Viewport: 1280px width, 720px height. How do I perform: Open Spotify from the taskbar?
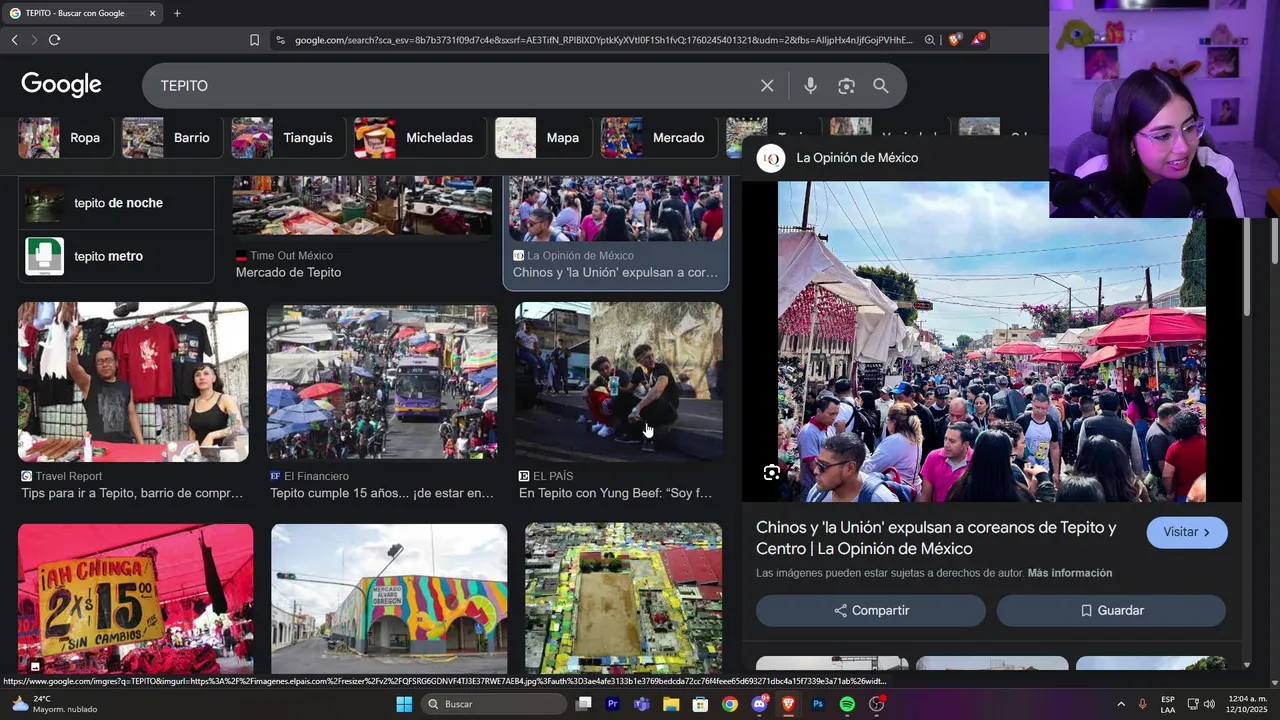(x=847, y=704)
